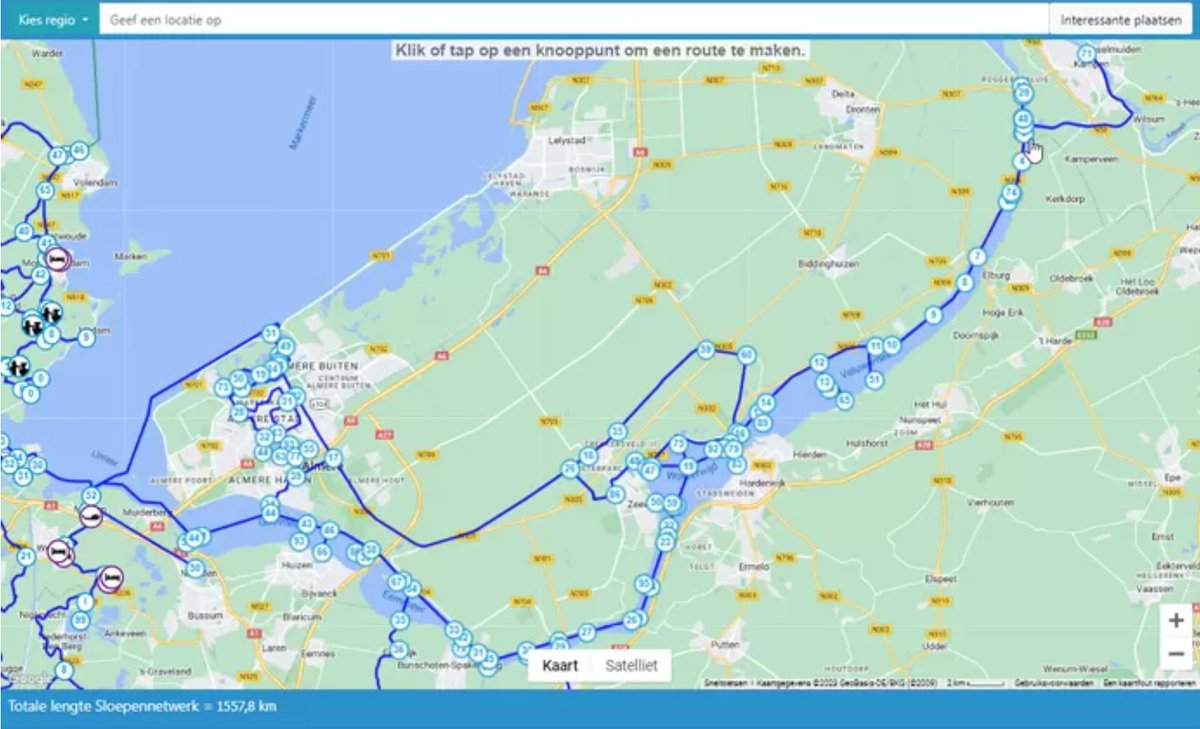The height and width of the screenshot is (729, 1200).
Task: Select node 51 on the Veluwemeer
Action: (x=875, y=379)
